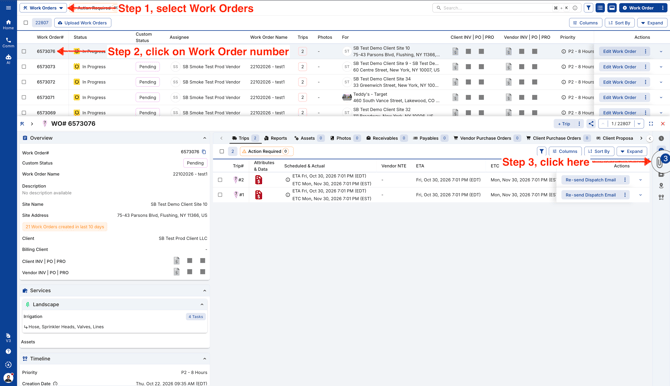670x386 pixels.
Task: Click the Client INV document icon for row 6573073
Action: pos(455,67)
